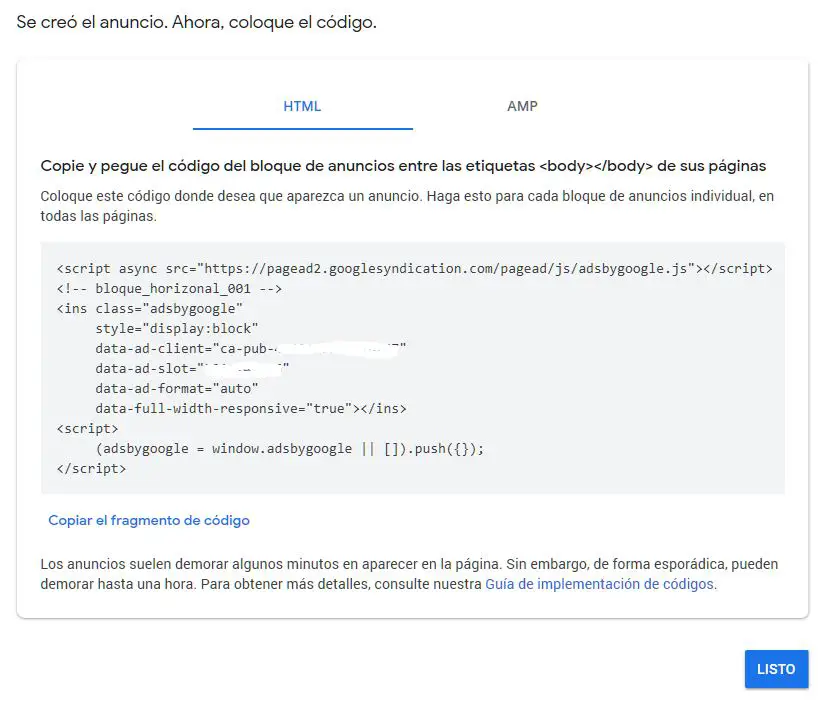This screenshot has height=717, width=827.
Task: Click the style="display:block" line
Action: click(x=177, y=329)
